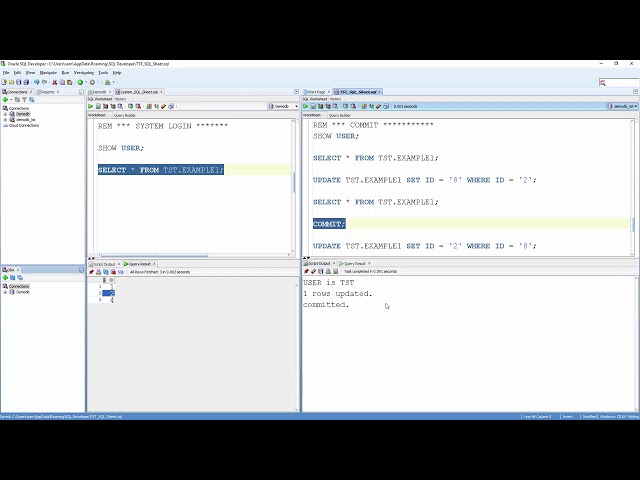The height and width of the screenshot is (480, 640).
Task: Open Navigate menu
Action: click(x=48, y=73)
